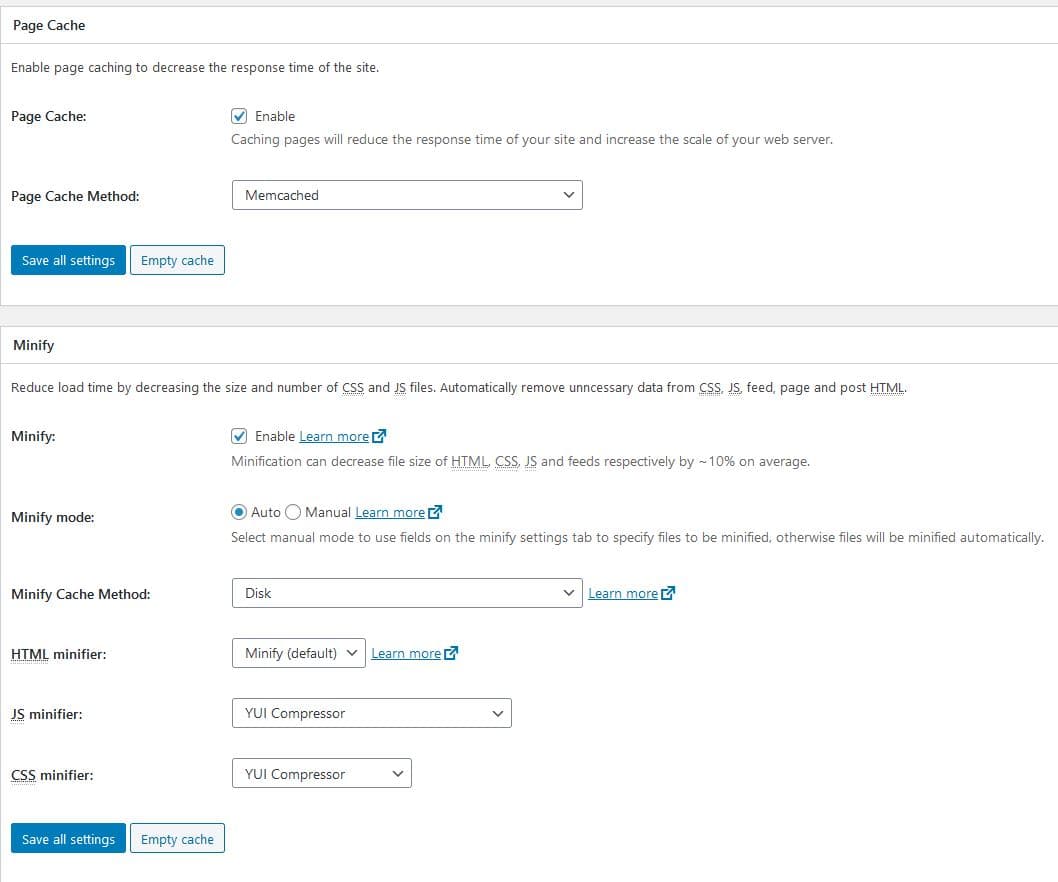Click Empty cache in Minify section
The height and width of the screenshot is (882, 1058).
(177, 839)
